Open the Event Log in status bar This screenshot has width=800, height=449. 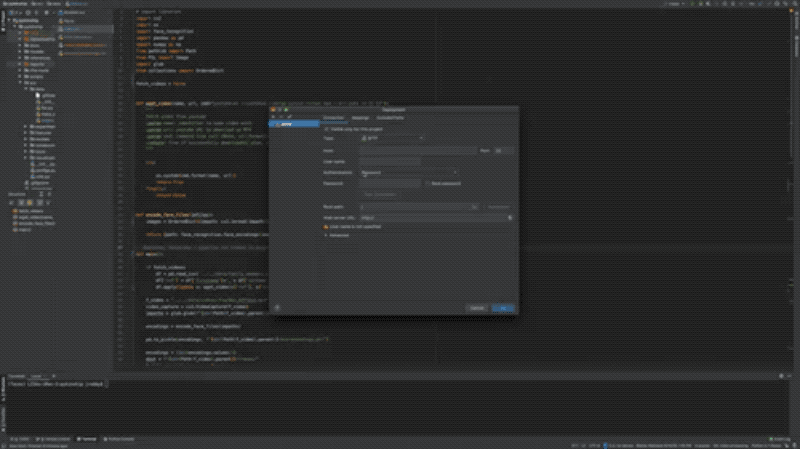coord(780,439)
